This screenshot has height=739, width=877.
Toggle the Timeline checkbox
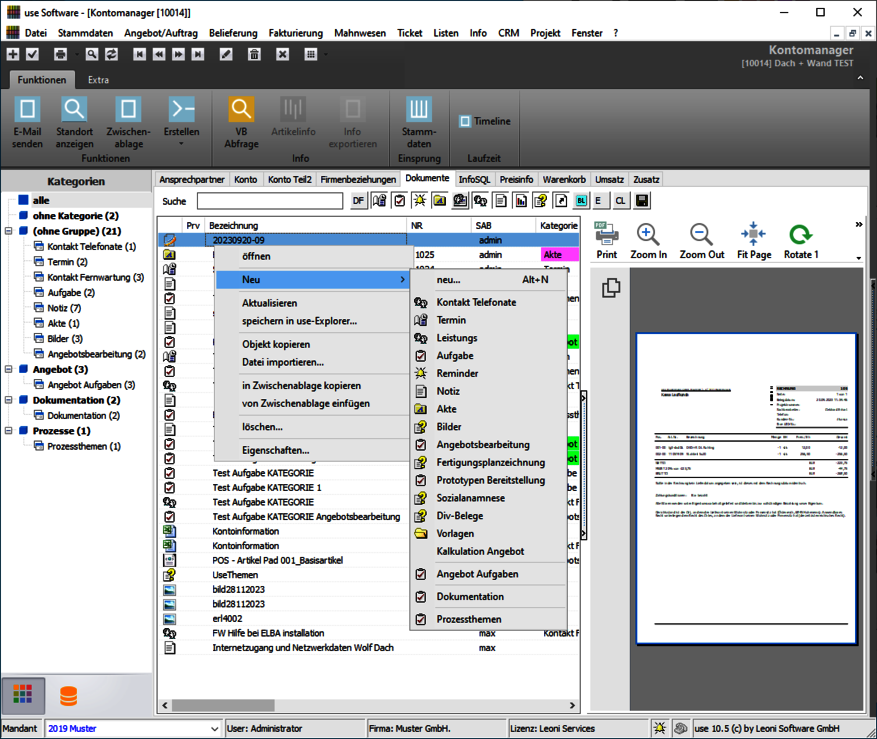point(465,122)
